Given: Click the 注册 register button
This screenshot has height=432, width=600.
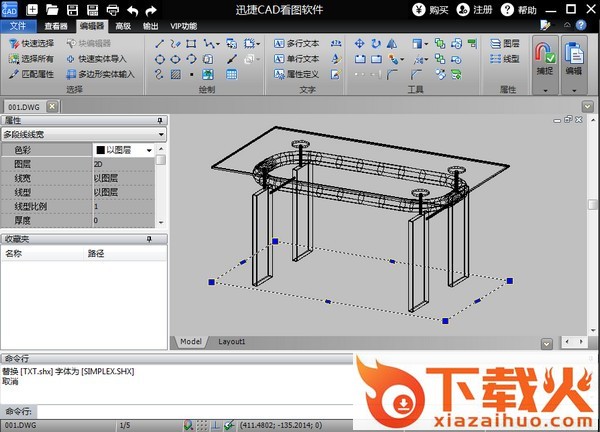Looking at the screenshot, I should (478, 9).
